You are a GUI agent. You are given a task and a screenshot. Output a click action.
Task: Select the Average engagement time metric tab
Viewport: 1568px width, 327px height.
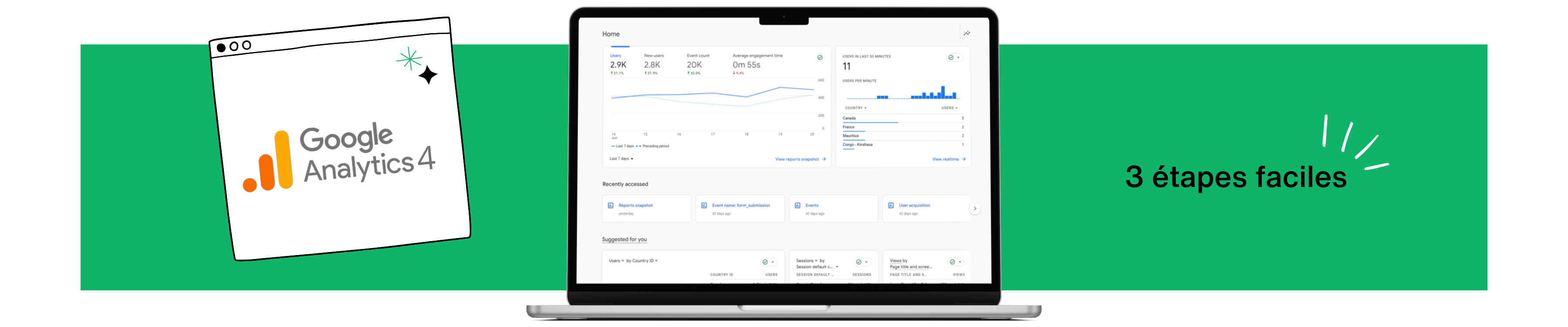coord(757,63)
